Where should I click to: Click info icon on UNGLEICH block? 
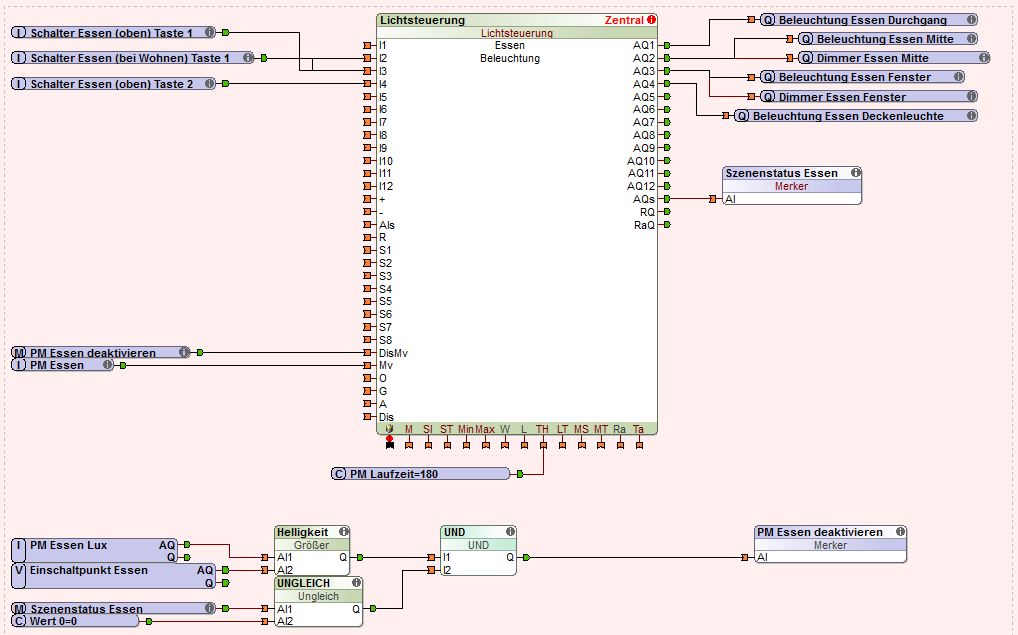[x=356, y=583]
